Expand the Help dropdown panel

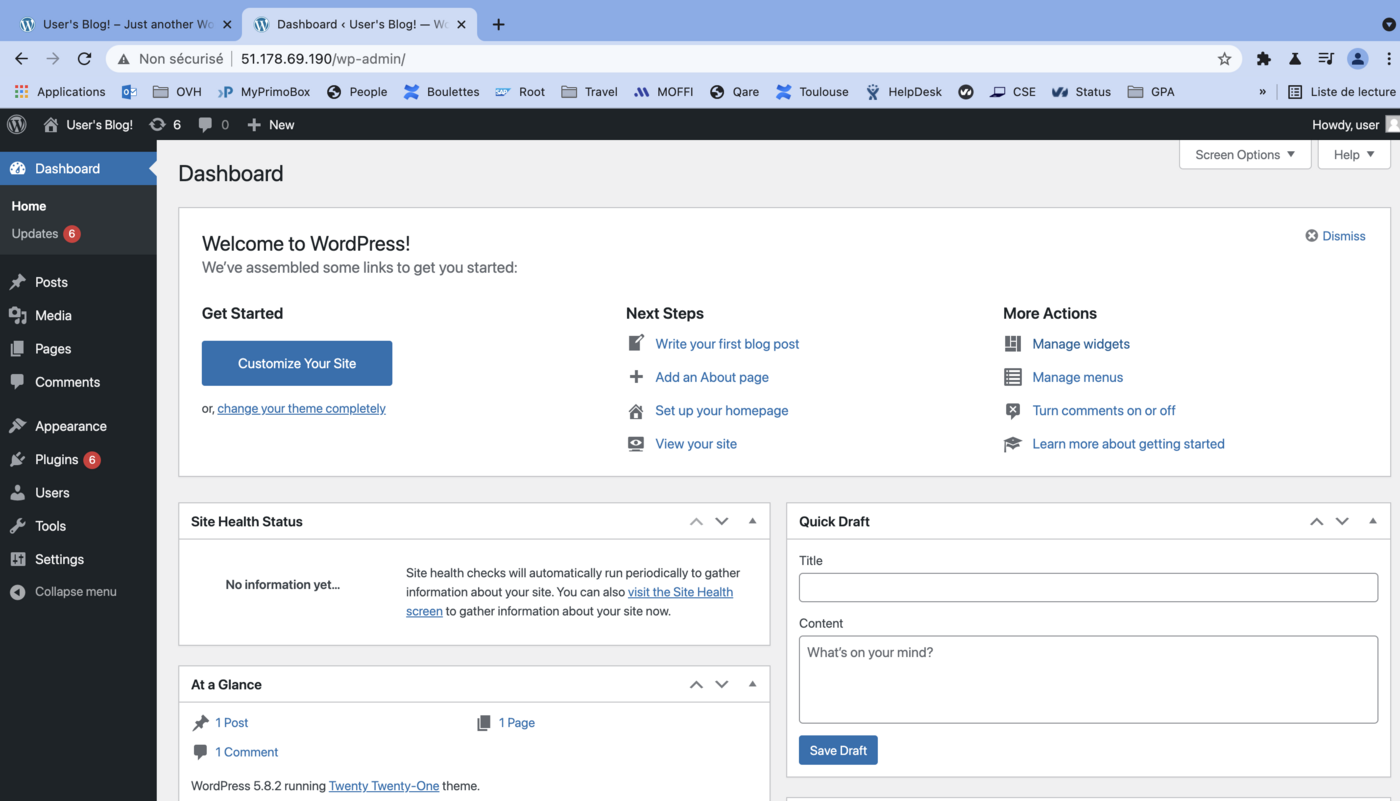click(1353, 154)
